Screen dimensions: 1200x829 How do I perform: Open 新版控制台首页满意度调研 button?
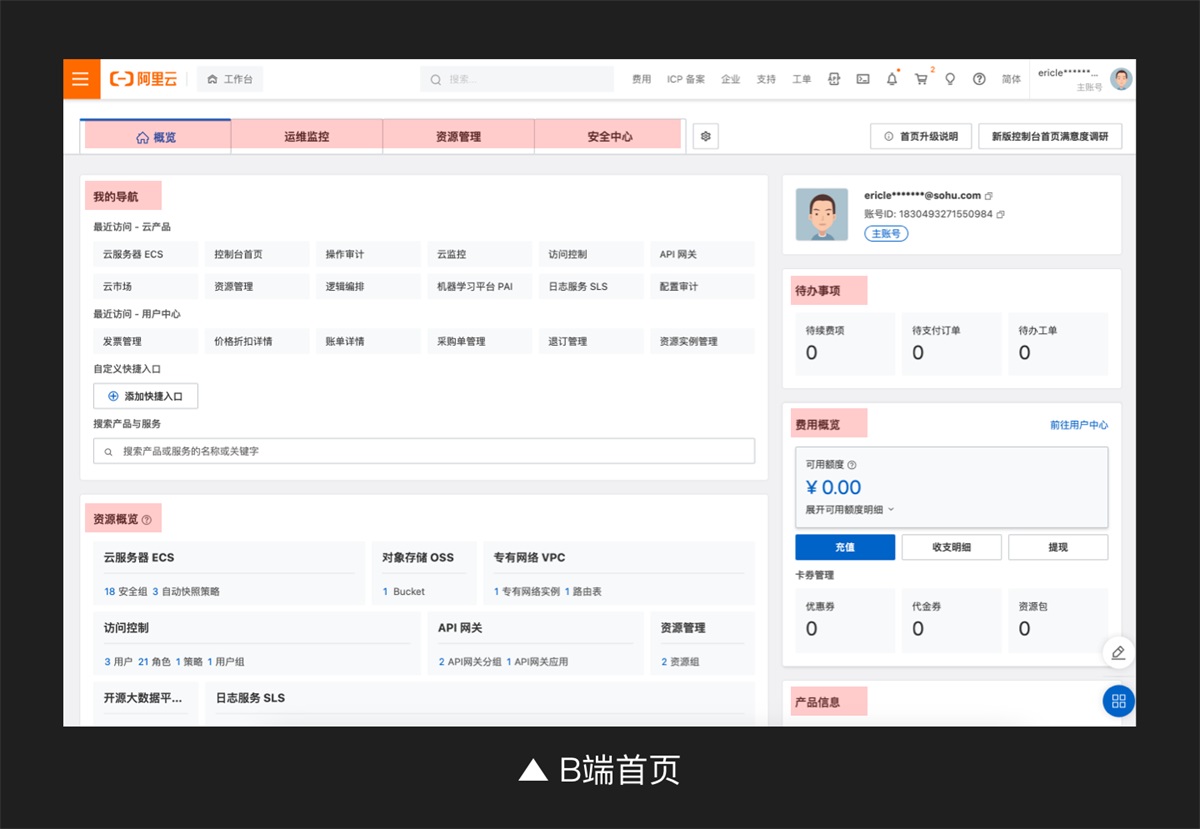click(1051, 137)
